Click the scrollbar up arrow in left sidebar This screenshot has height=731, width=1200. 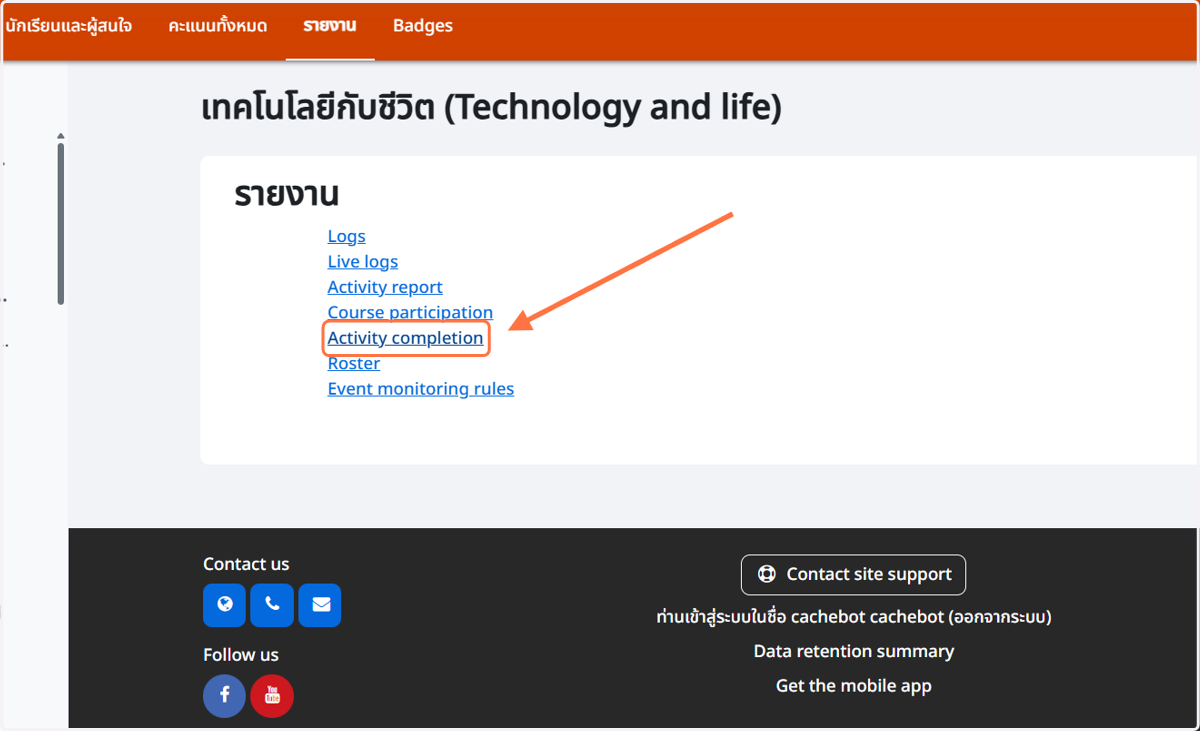(61, 136)
